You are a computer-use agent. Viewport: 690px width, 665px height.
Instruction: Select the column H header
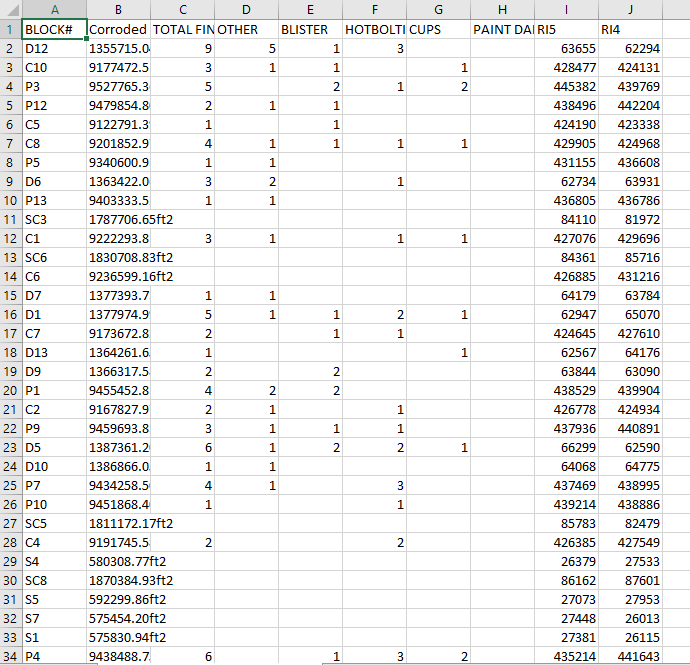click(502, 9)
